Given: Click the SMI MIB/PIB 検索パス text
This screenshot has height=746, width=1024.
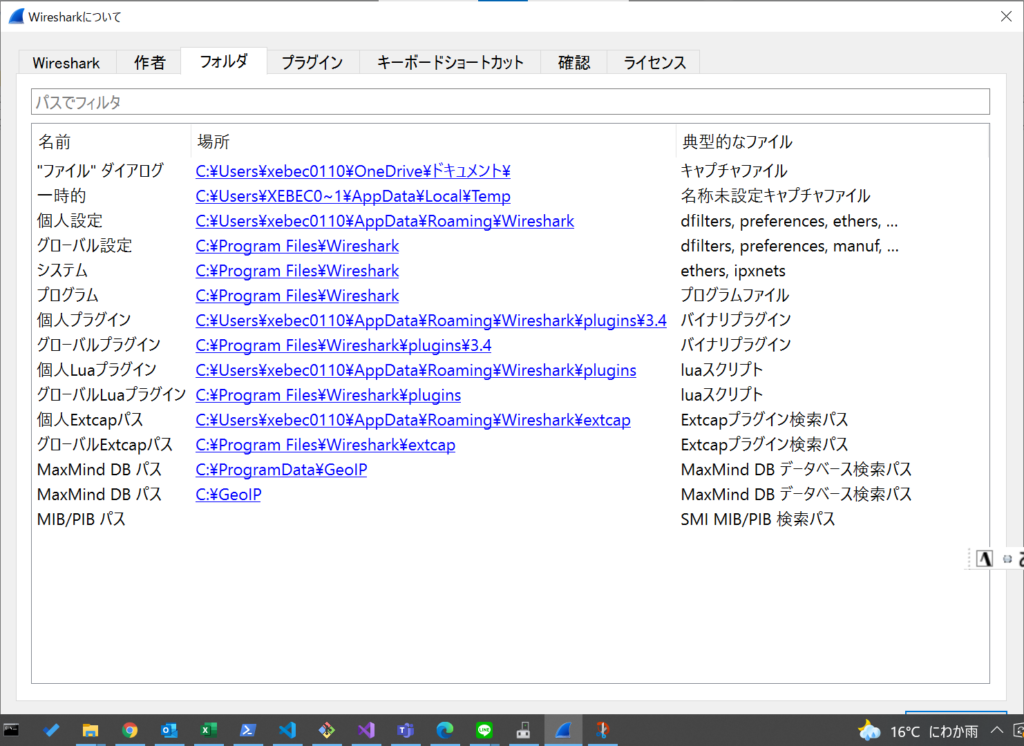Looking at the screenshot, I should tap(758, 519).
